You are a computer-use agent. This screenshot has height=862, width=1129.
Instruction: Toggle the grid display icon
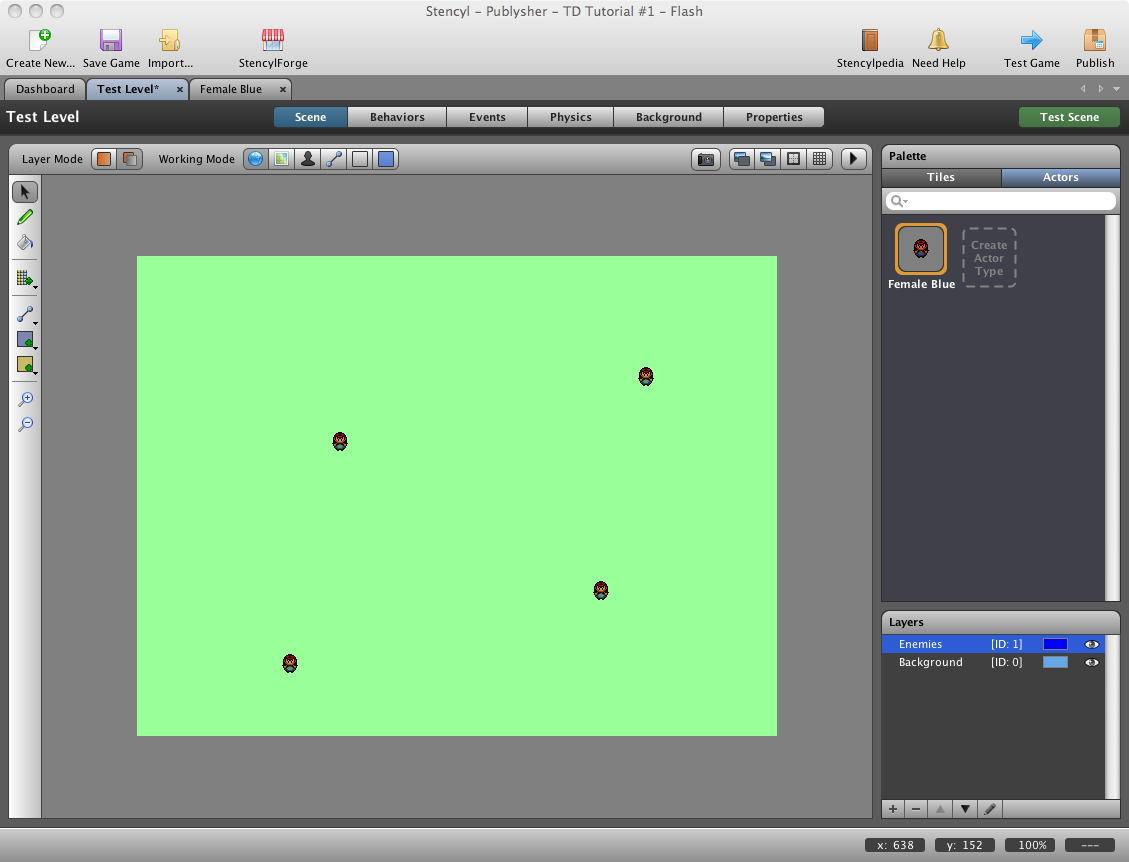click(x=819, y=159)
